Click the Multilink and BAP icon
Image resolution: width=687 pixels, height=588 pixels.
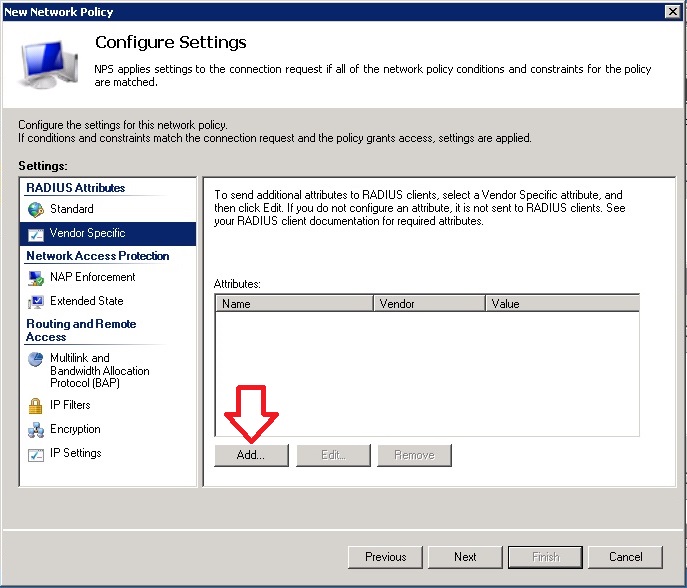[x=36, y=358]
